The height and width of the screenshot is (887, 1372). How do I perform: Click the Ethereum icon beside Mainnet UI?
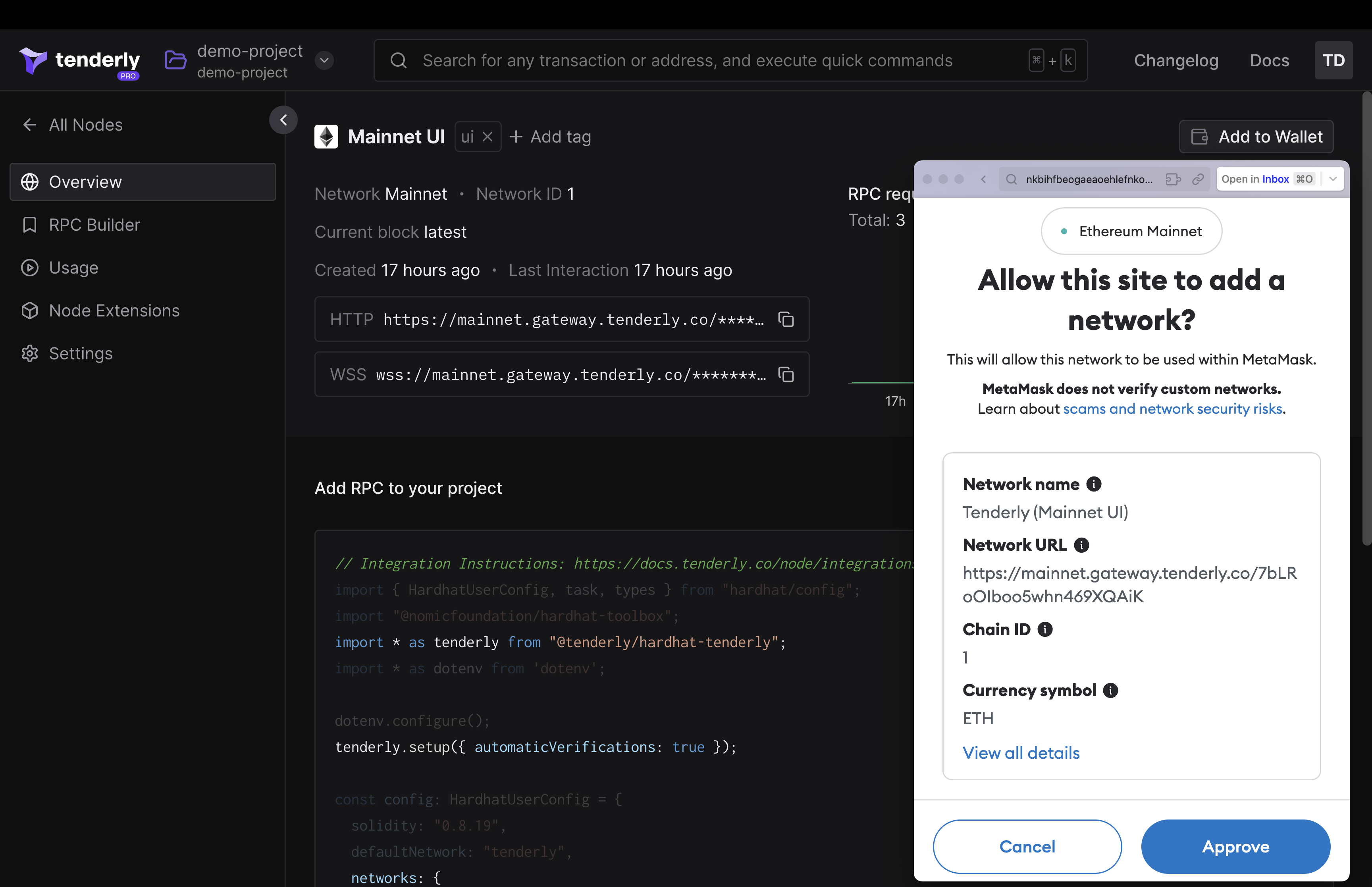point(326,137)
